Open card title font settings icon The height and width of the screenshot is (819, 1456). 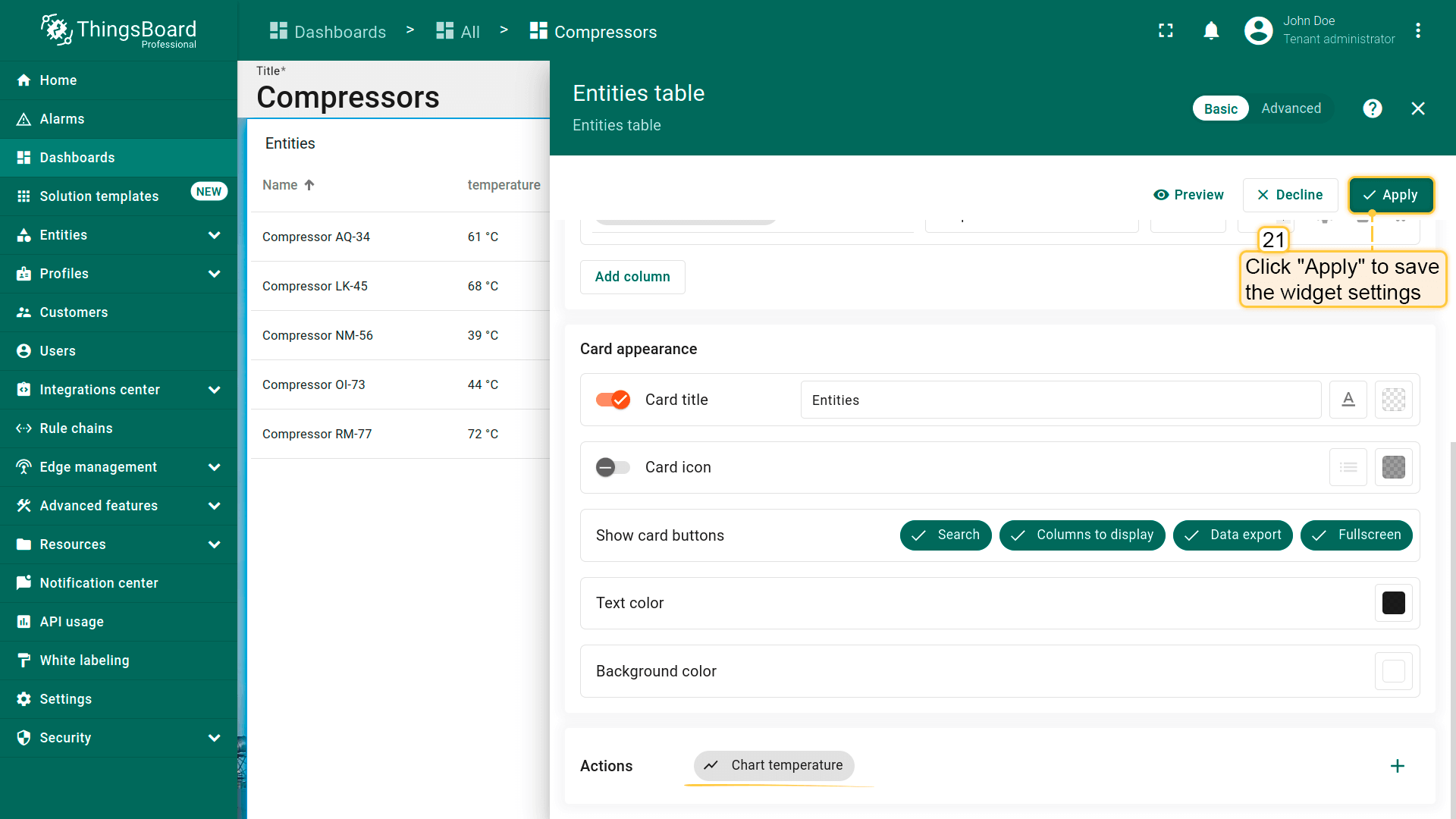tap(1348, 400)
